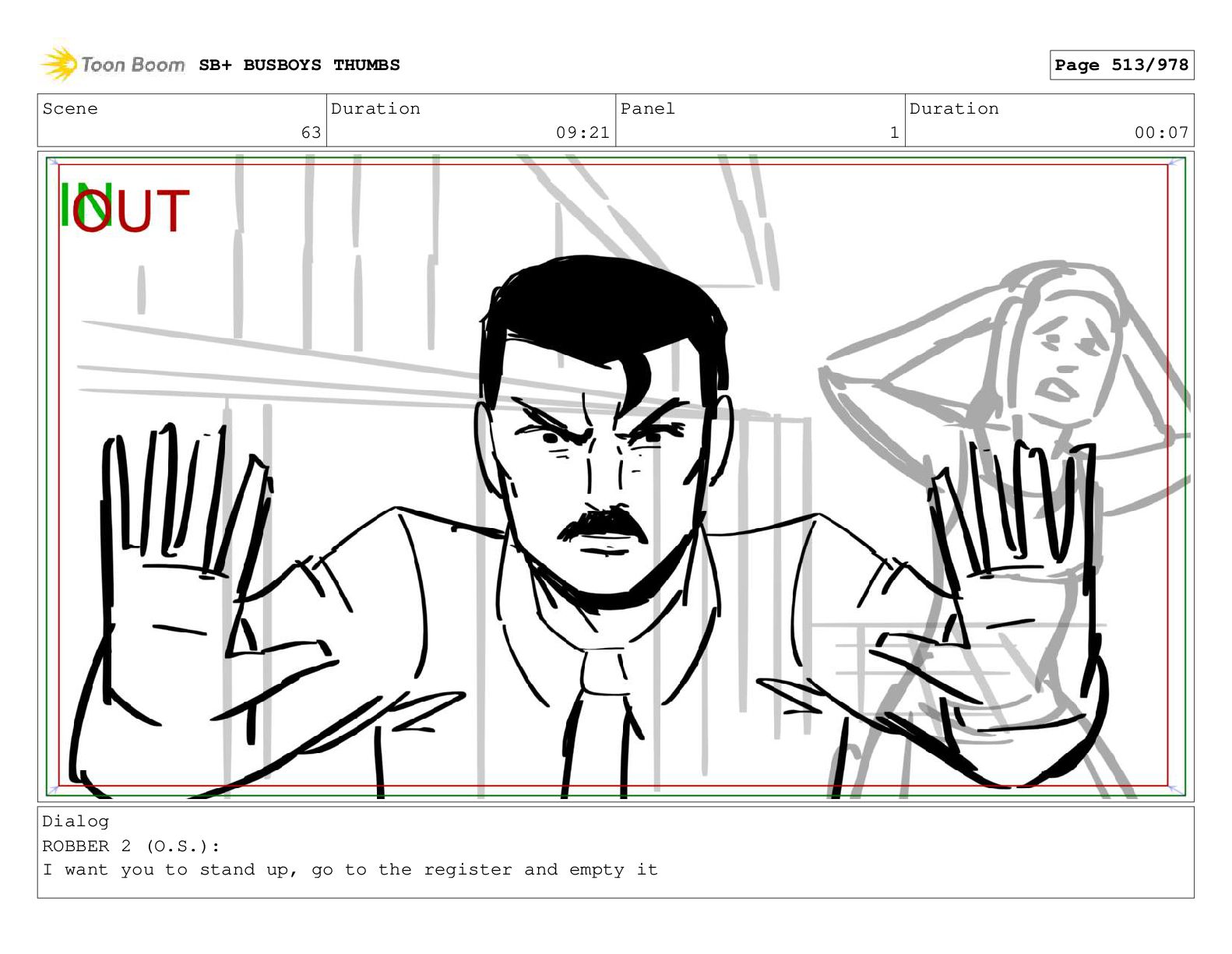Select the scene number 63
This screenshot has width=1232, height=954.
311,133
